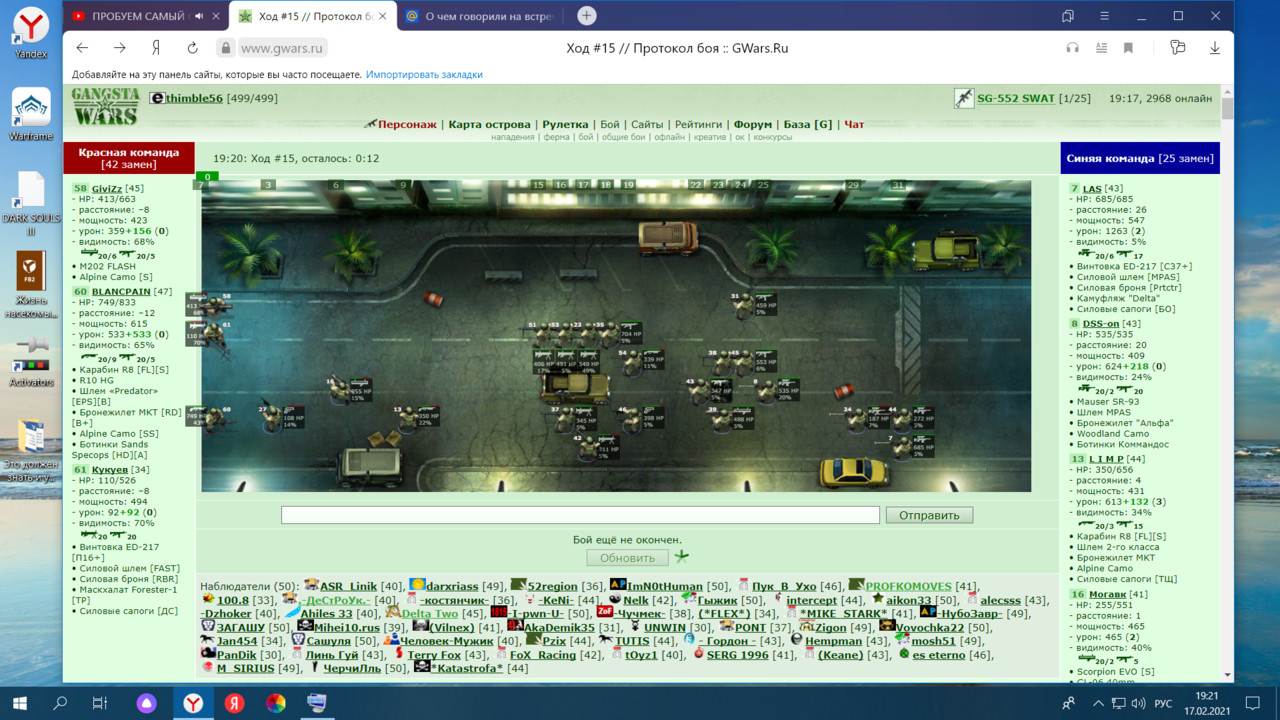Open BLANCPAIN player link in the red team

(x=121, y=292)
